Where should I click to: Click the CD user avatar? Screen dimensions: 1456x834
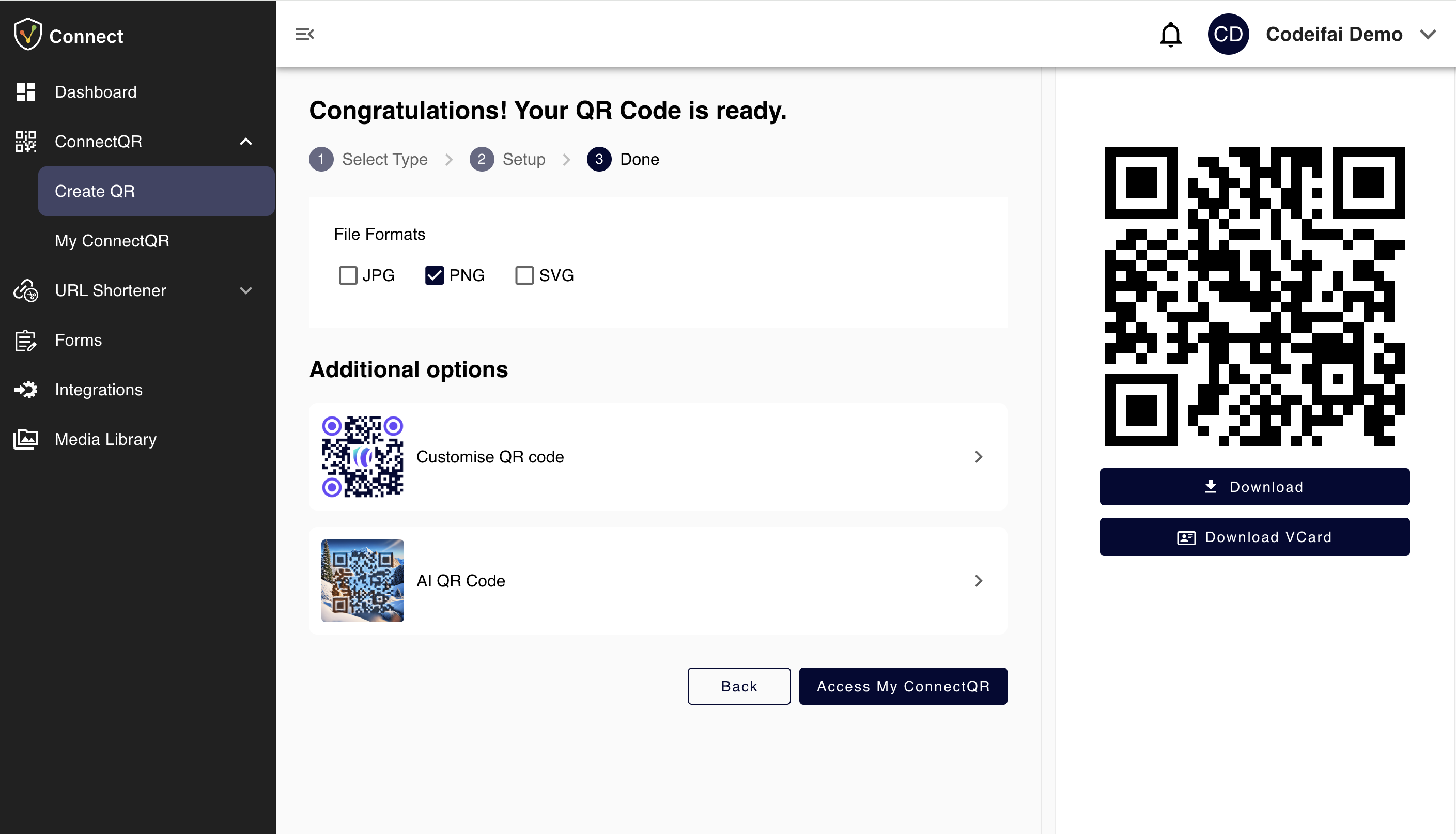[1228, 35]
